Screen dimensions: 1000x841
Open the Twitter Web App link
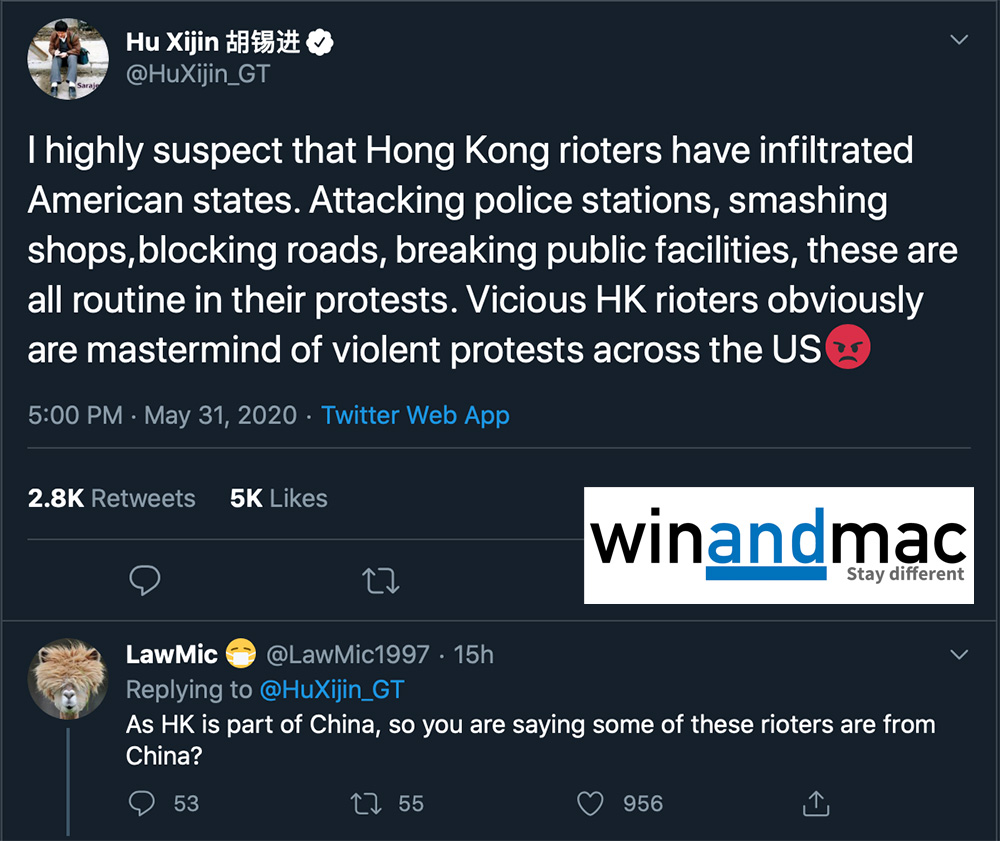pyautogui.click(x=415, y=415)
